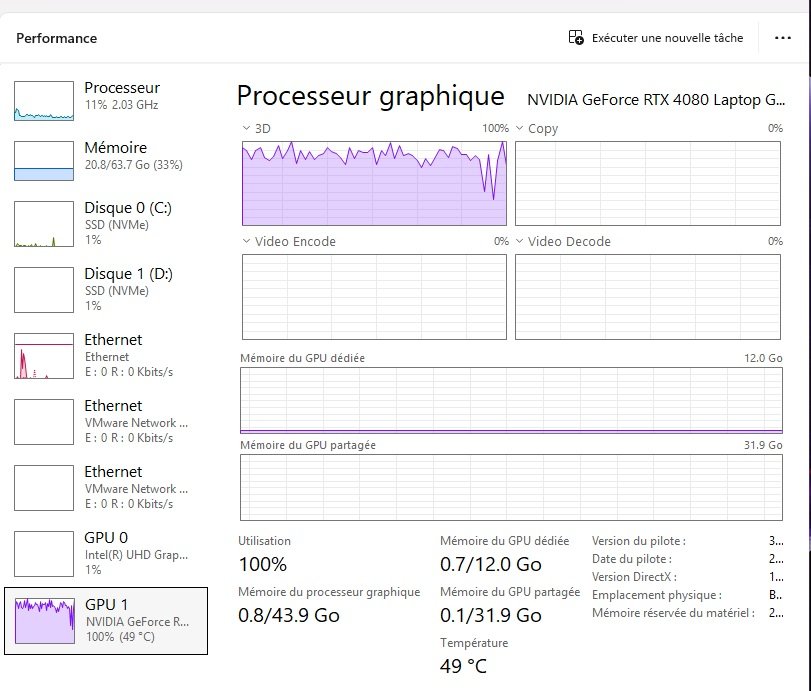The image size is (811, 691).
Task: Click the Version DirectX label
Action: tap(634, 577)
